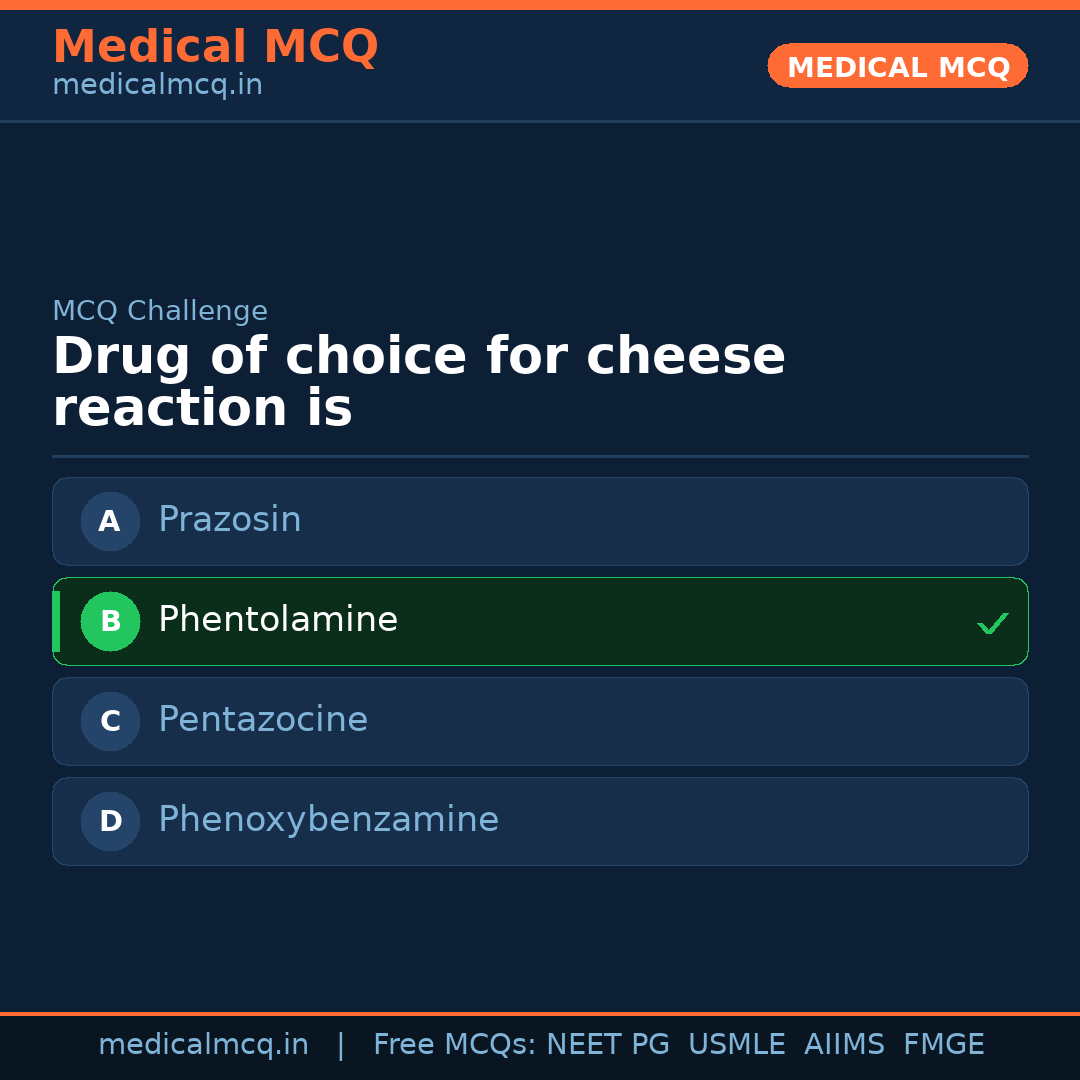
Task: Click the letter A circle icon
Action: 110,521
